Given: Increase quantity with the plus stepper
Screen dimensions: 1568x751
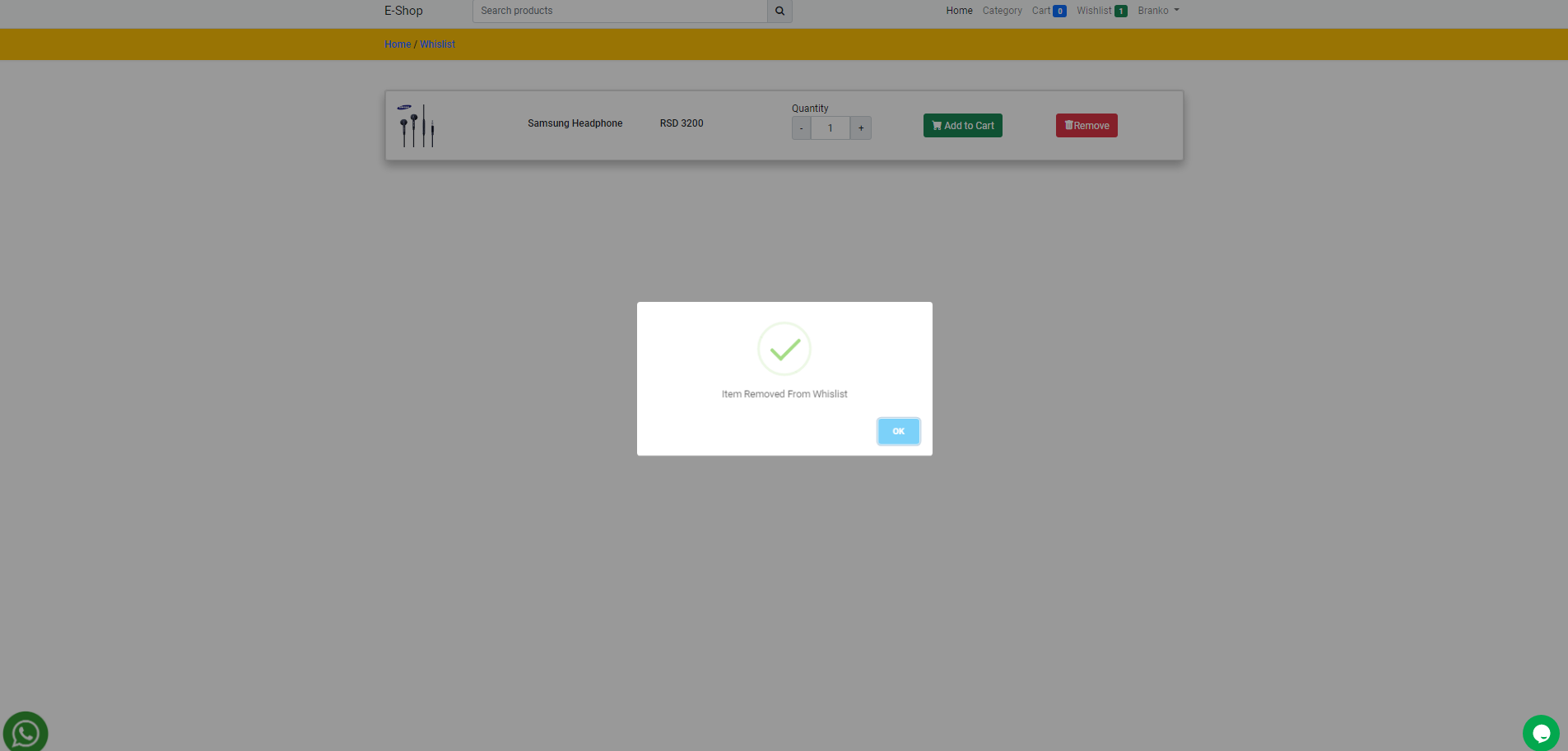Looking at the screenshot, I should (x=860, y=127).
